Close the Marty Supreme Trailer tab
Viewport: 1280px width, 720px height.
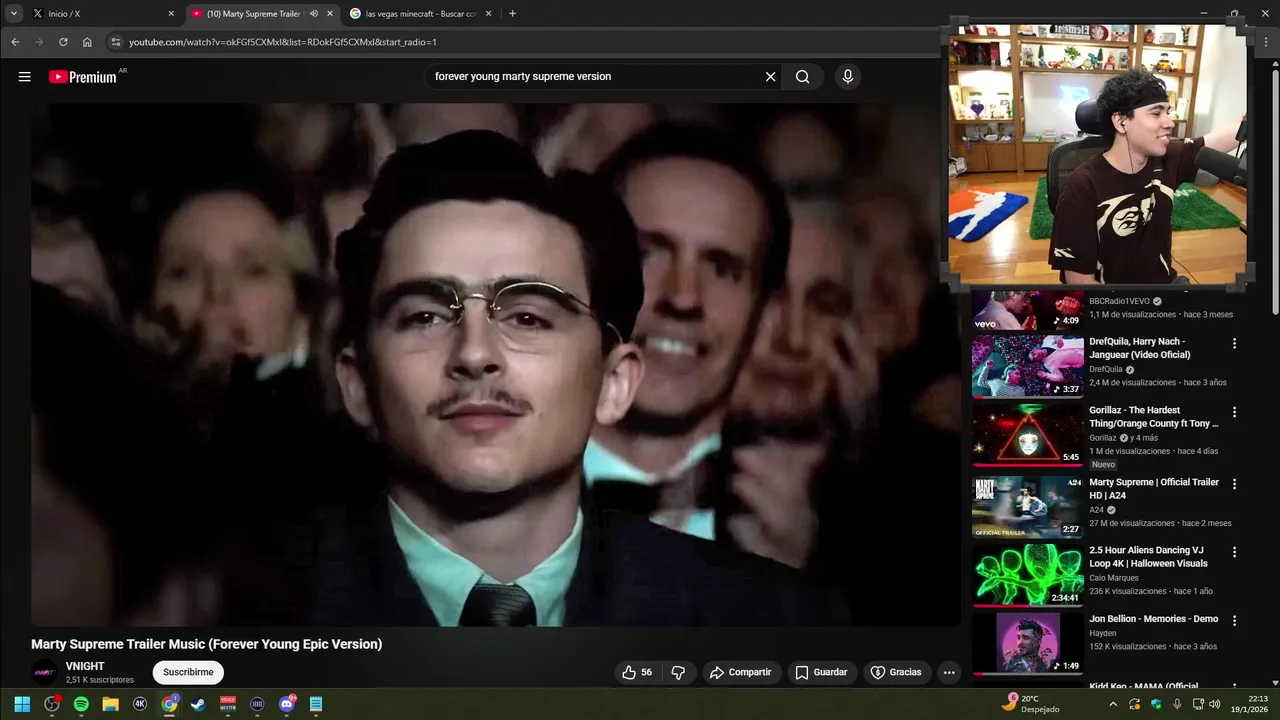[x=330, y=14]
